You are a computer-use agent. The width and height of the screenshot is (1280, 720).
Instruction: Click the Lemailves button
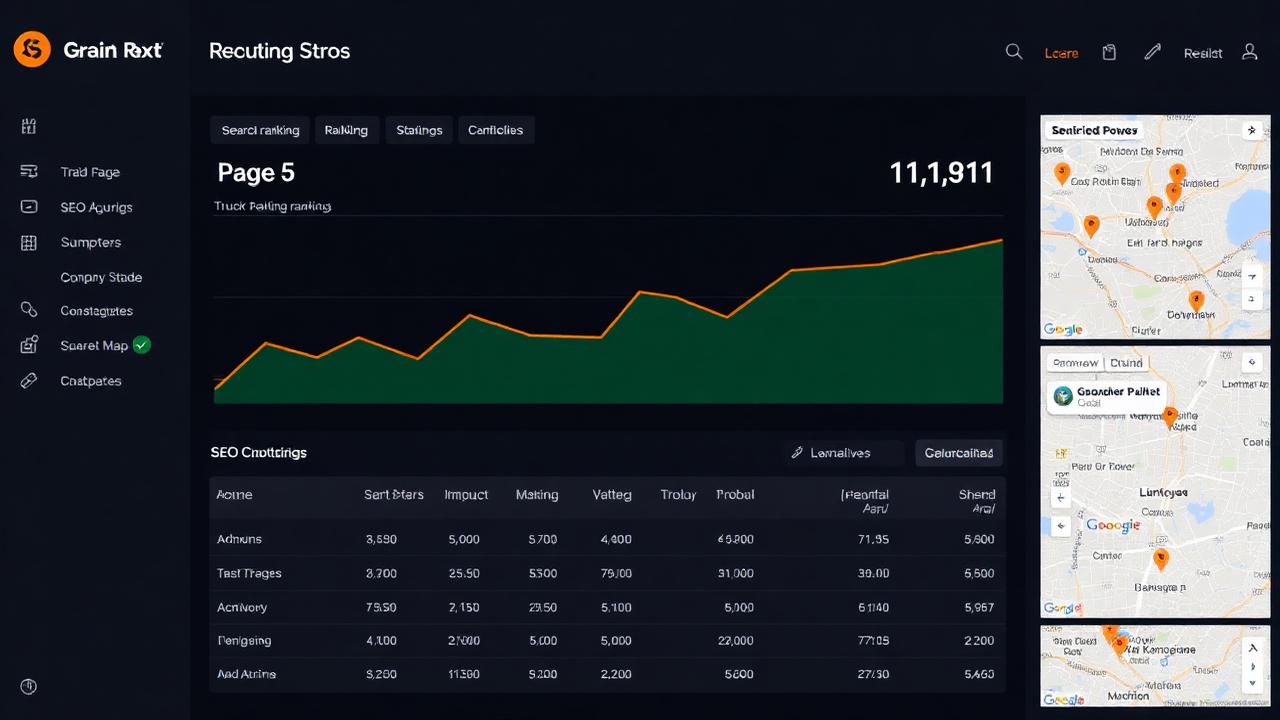[x=843, y=453]
